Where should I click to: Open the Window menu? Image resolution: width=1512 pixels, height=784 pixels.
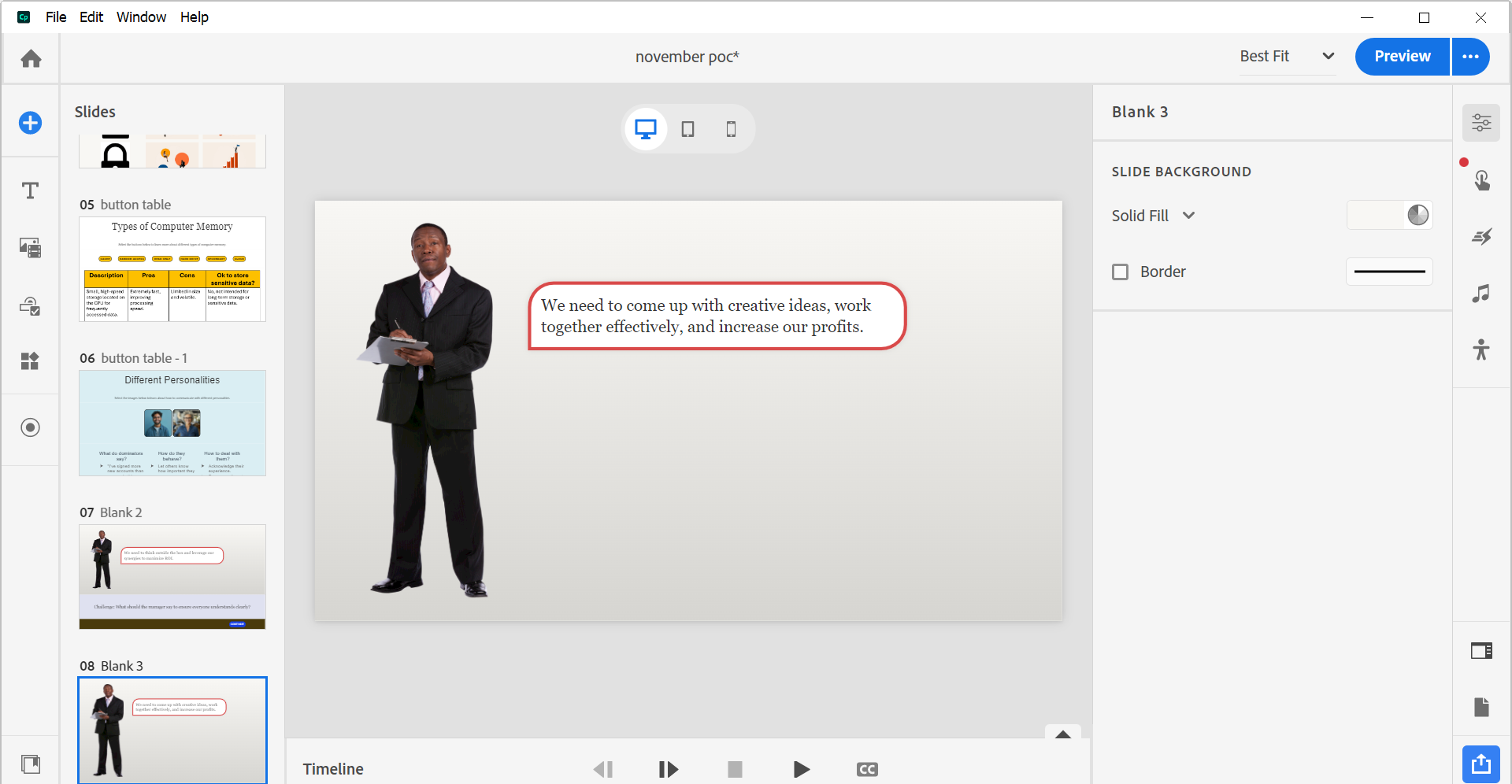coord(141,17)
